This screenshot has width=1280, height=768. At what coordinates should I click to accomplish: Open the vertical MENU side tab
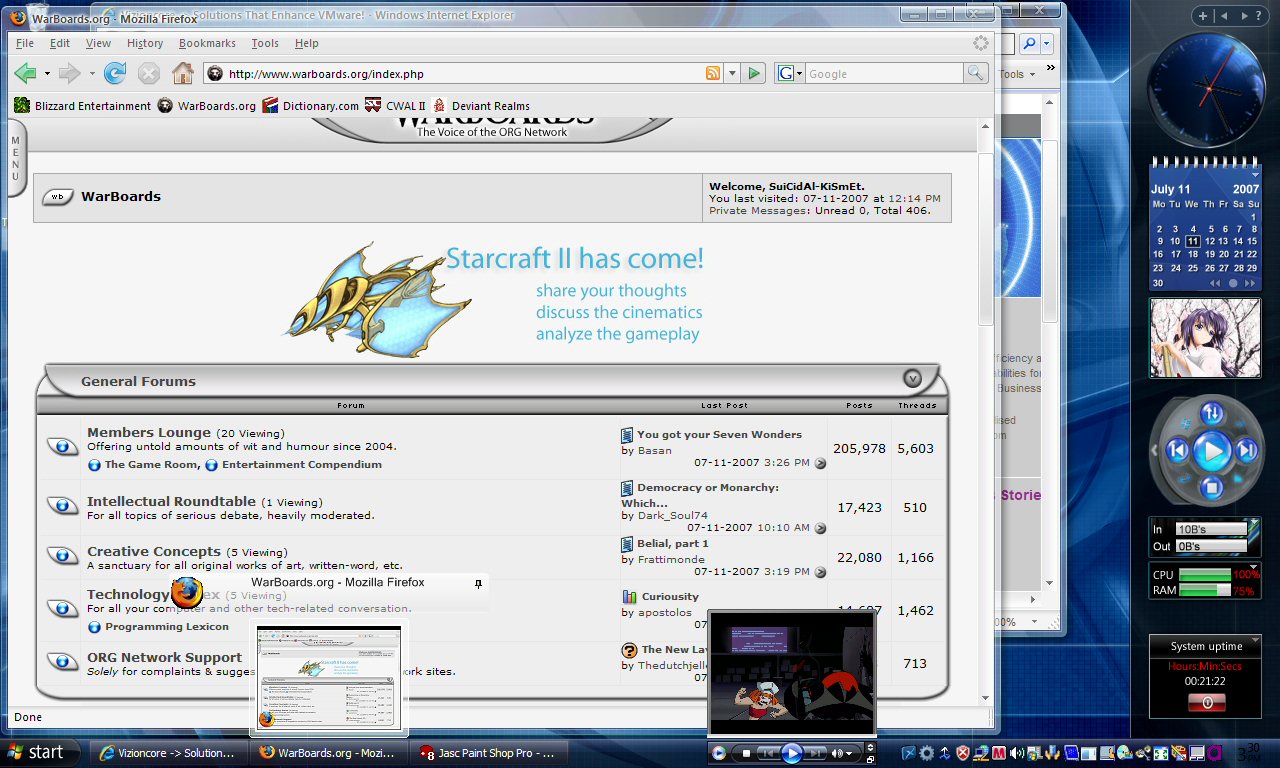coord(16,159)
